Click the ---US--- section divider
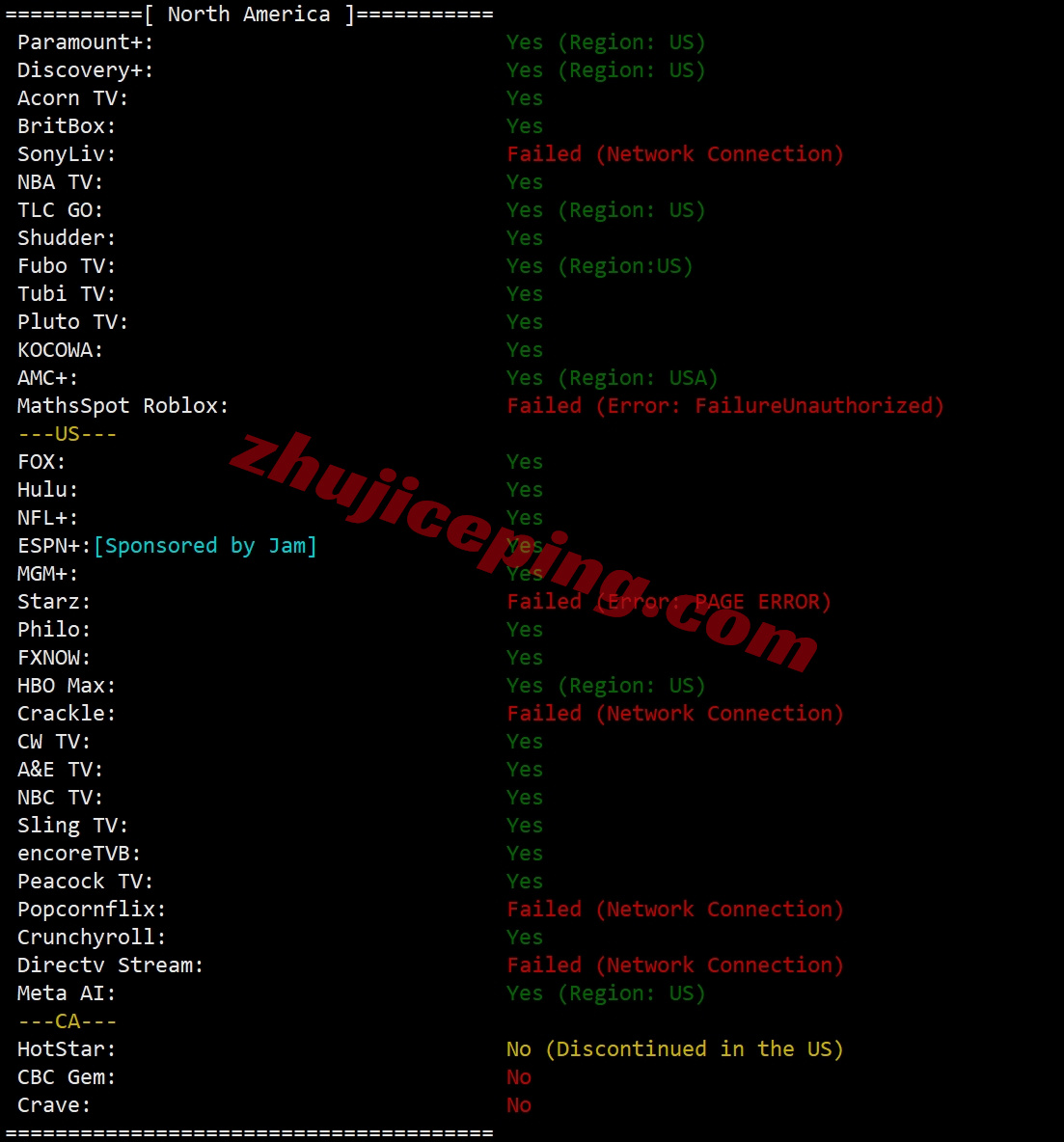Viewport: 1064px width, 1142px height. click(67, 434)
